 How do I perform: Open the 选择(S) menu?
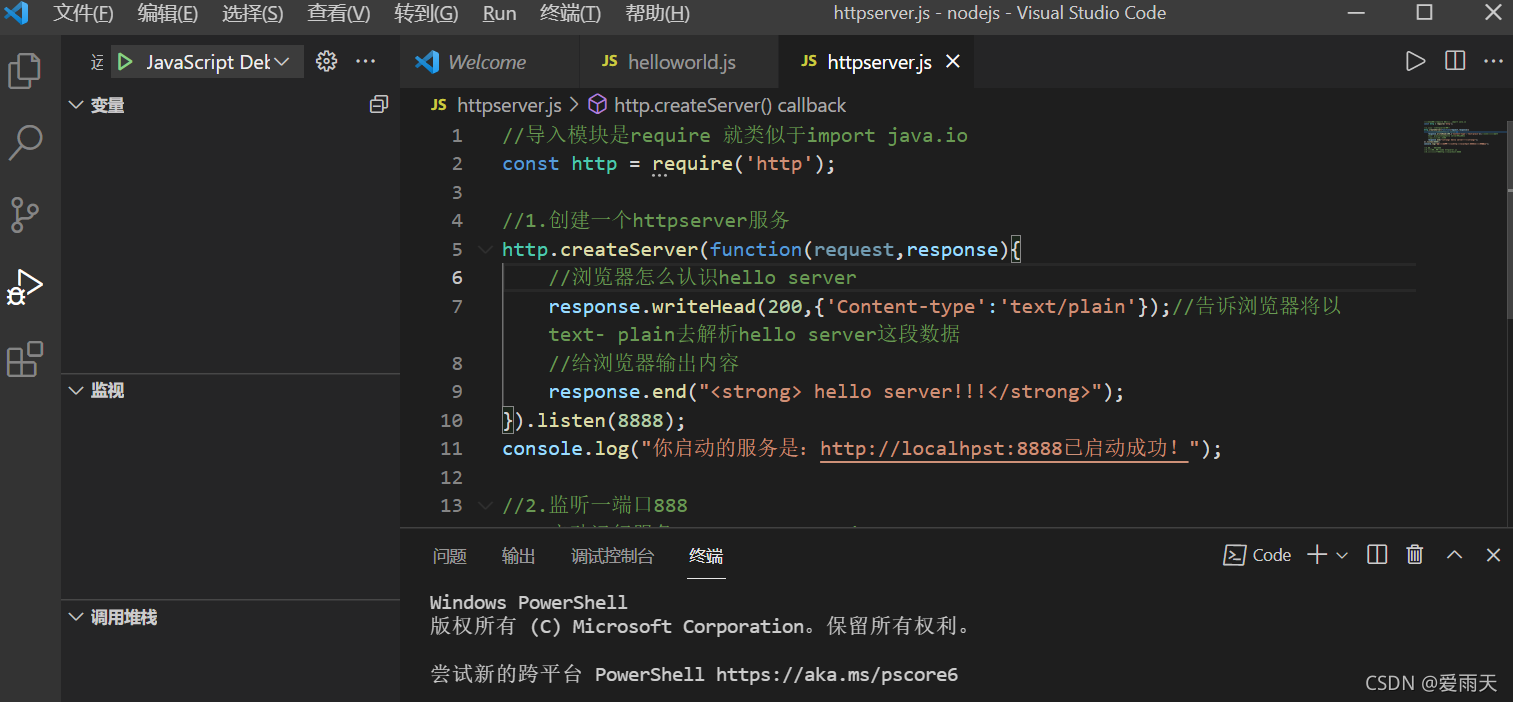(252, 13)
